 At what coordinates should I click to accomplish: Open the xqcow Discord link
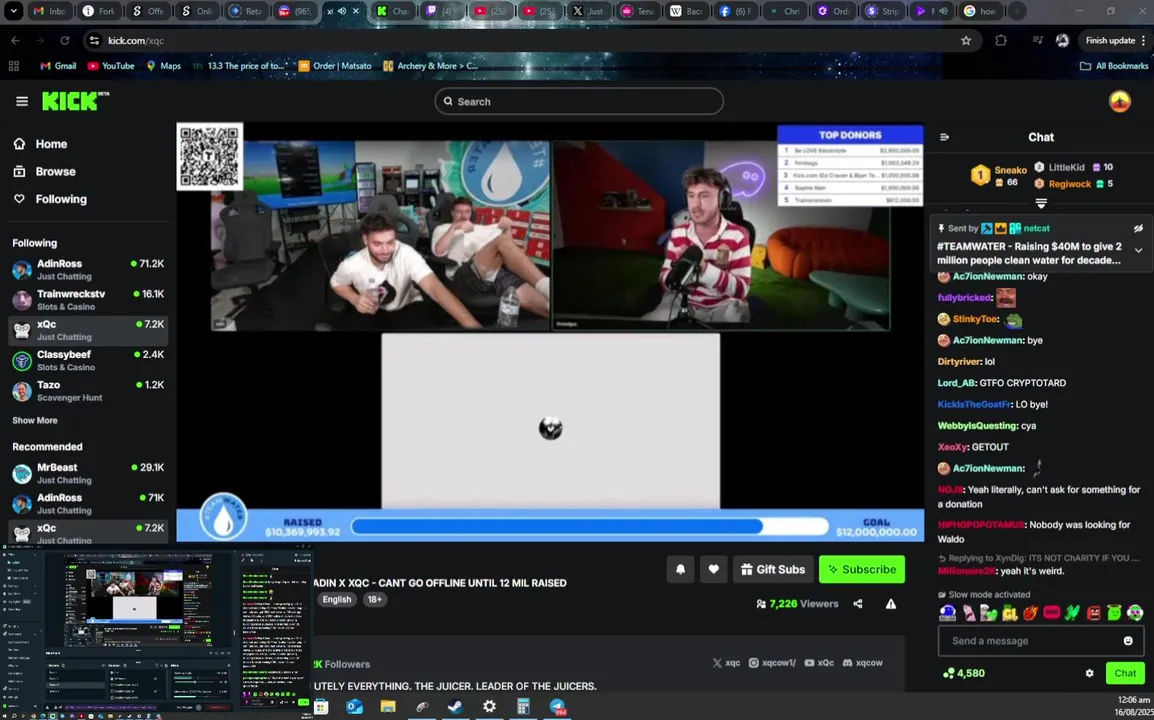coord(862,663)
